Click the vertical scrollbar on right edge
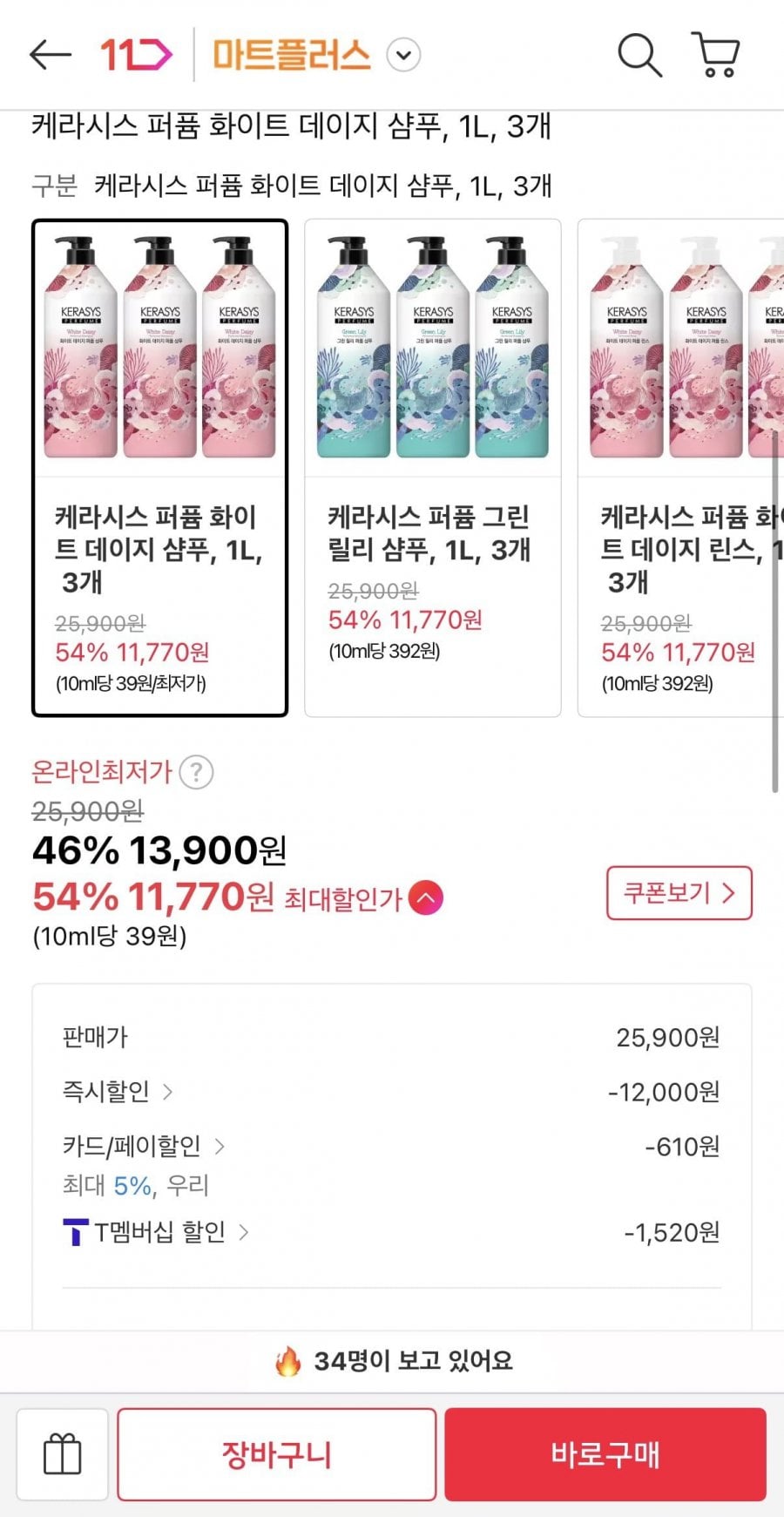Viewport: 784px width, 1517px height. click(774, 610)
